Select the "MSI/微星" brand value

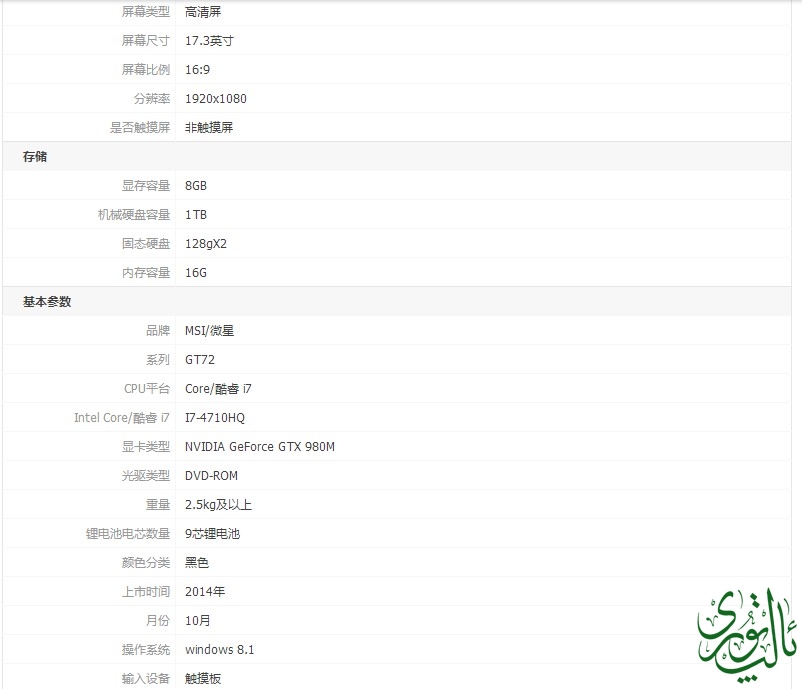click(210, 331)
